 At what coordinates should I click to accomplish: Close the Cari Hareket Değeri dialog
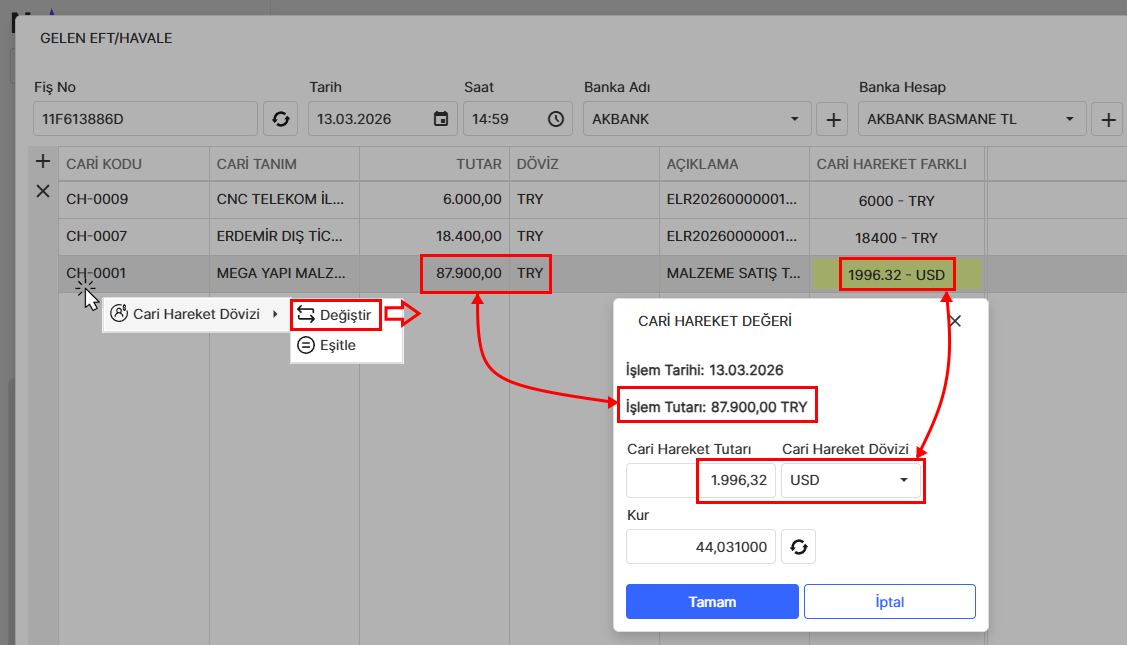click(x=954, y=321)
